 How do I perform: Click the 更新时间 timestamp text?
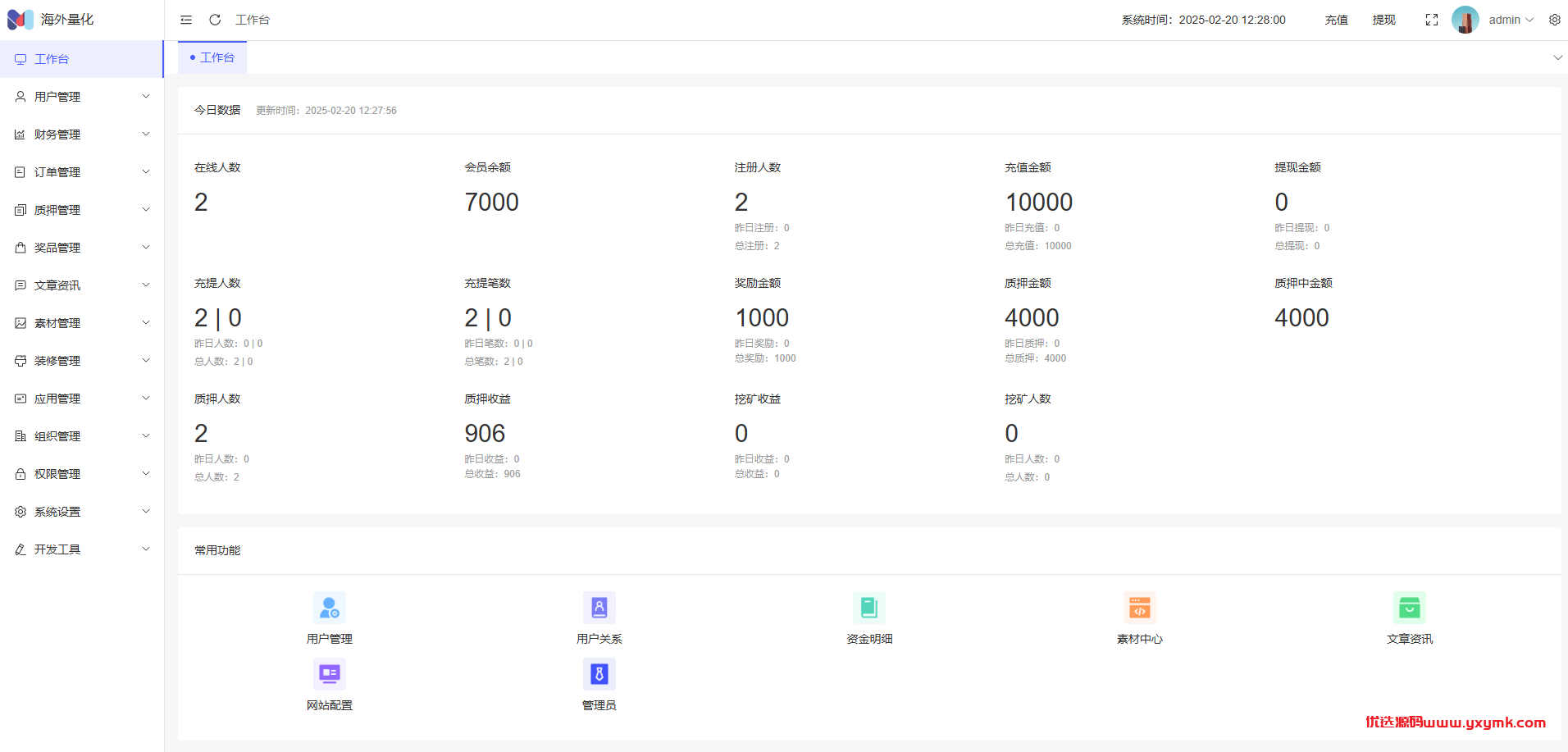[x=326, y=111]
